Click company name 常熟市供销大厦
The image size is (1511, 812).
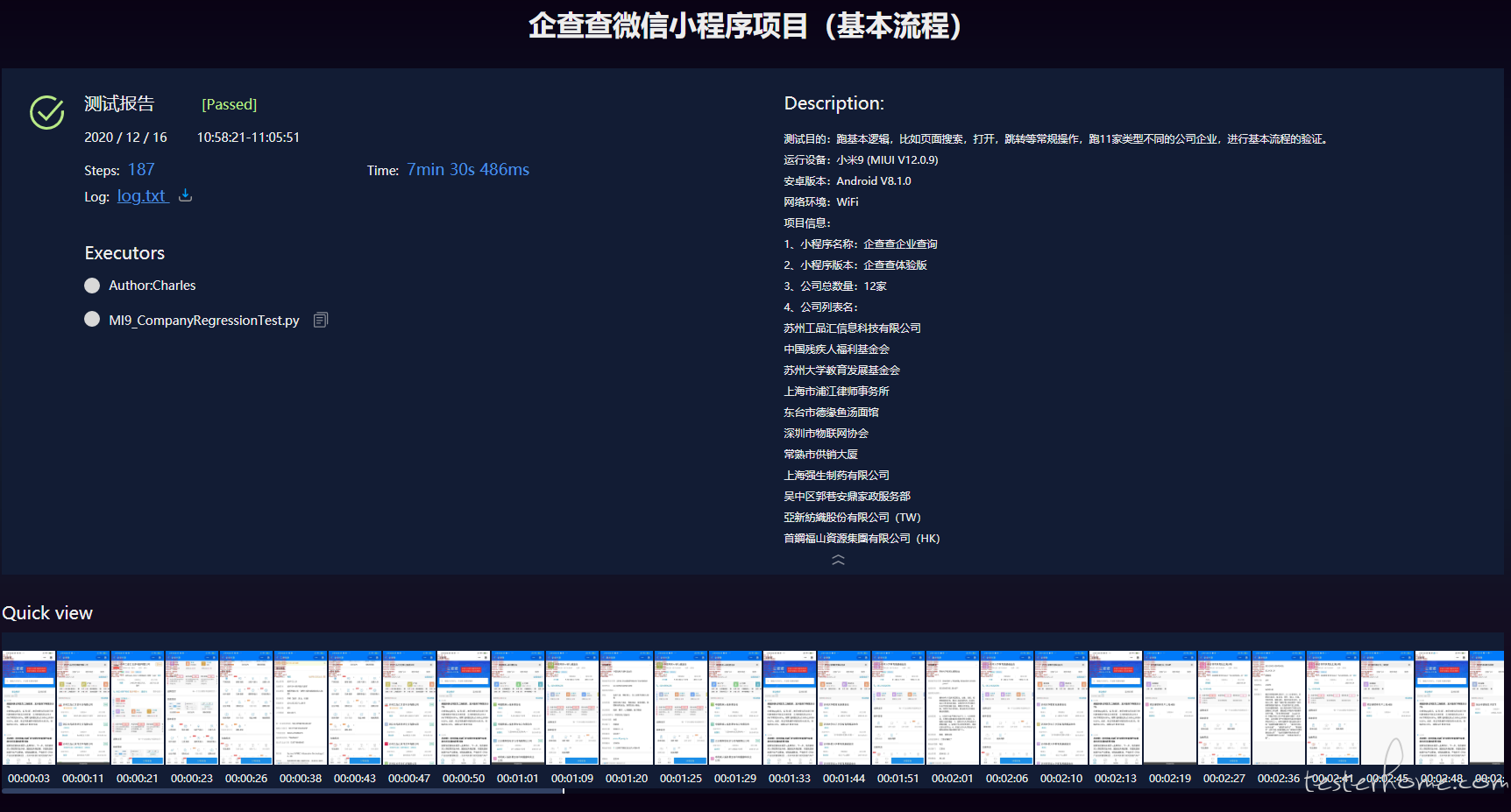820,455
